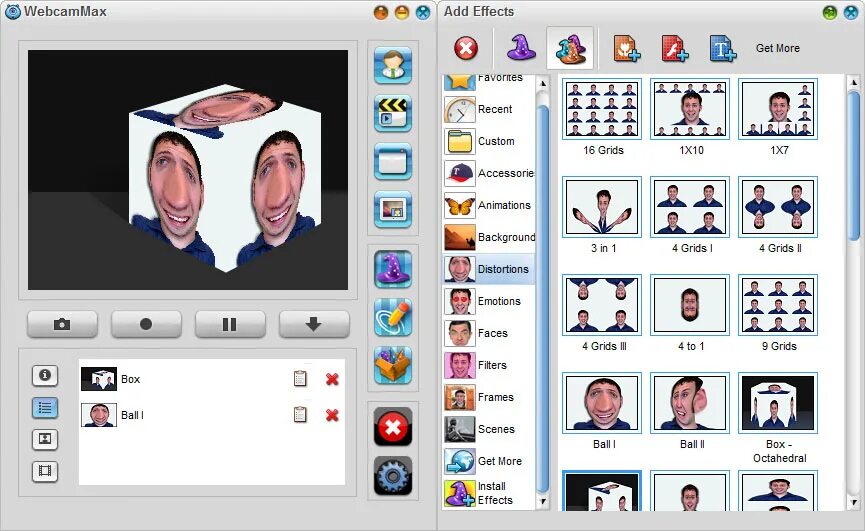Select the screen capture window icon
This screenshot has width=865, height=531.
coord(393,162)
